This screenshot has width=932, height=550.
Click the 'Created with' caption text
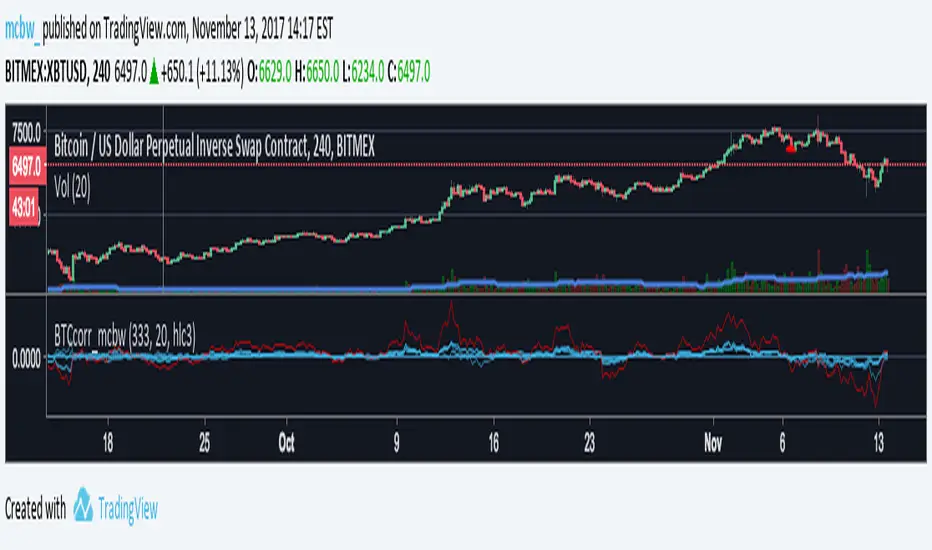[36, 509]
